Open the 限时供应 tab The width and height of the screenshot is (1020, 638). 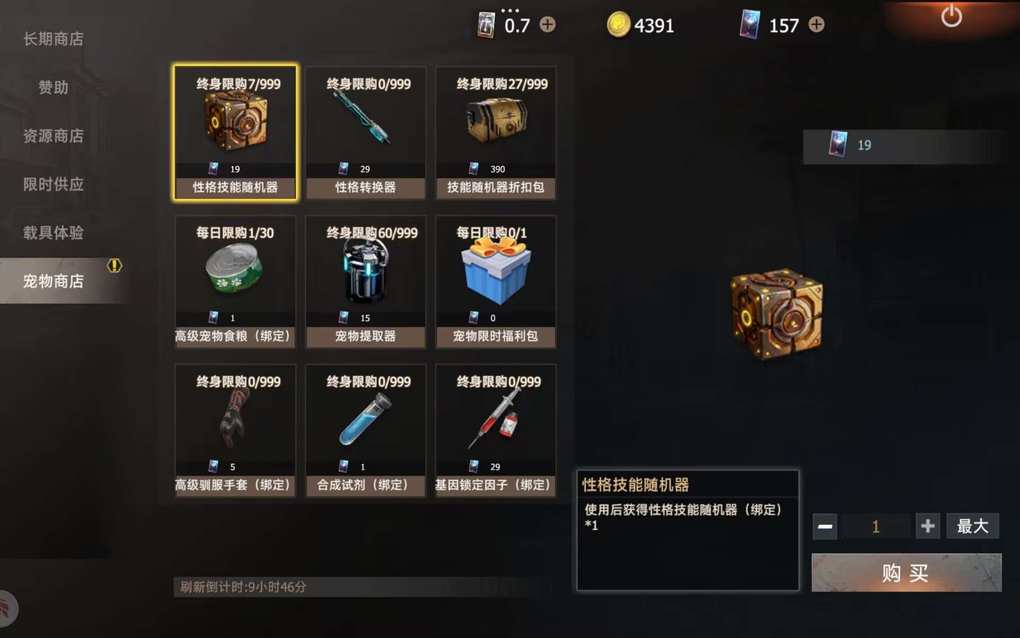pos(53,185)
